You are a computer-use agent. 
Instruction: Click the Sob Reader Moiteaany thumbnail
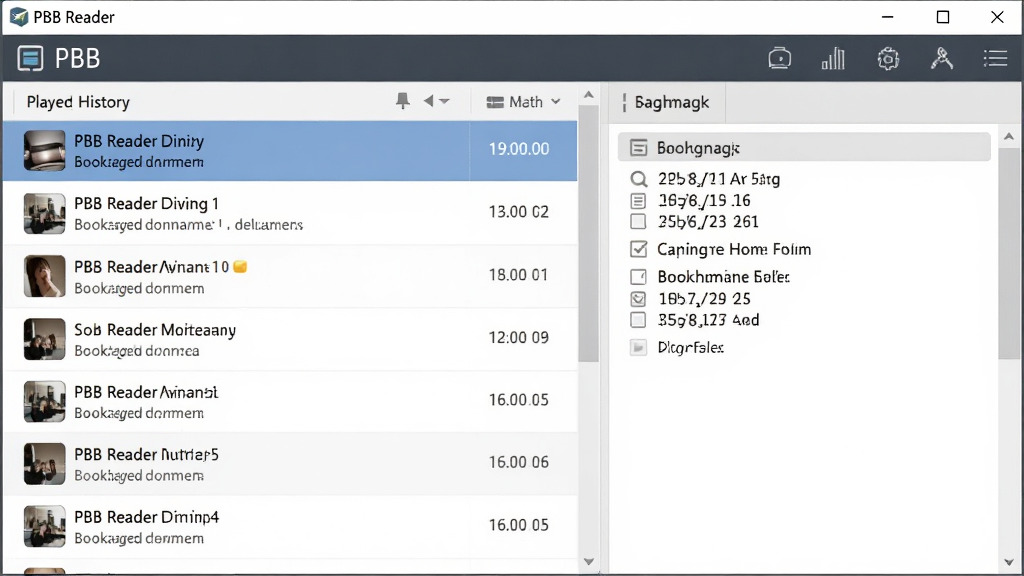(x=44, y=339)
